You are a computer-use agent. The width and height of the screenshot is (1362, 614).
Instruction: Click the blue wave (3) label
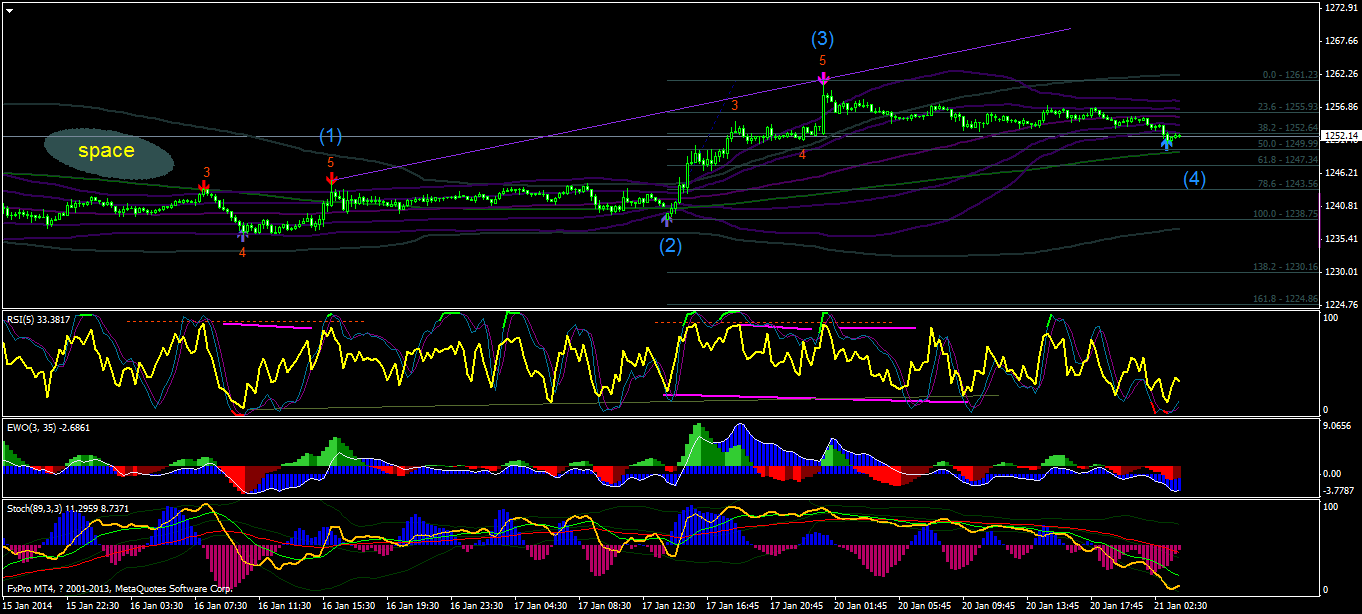822,39
